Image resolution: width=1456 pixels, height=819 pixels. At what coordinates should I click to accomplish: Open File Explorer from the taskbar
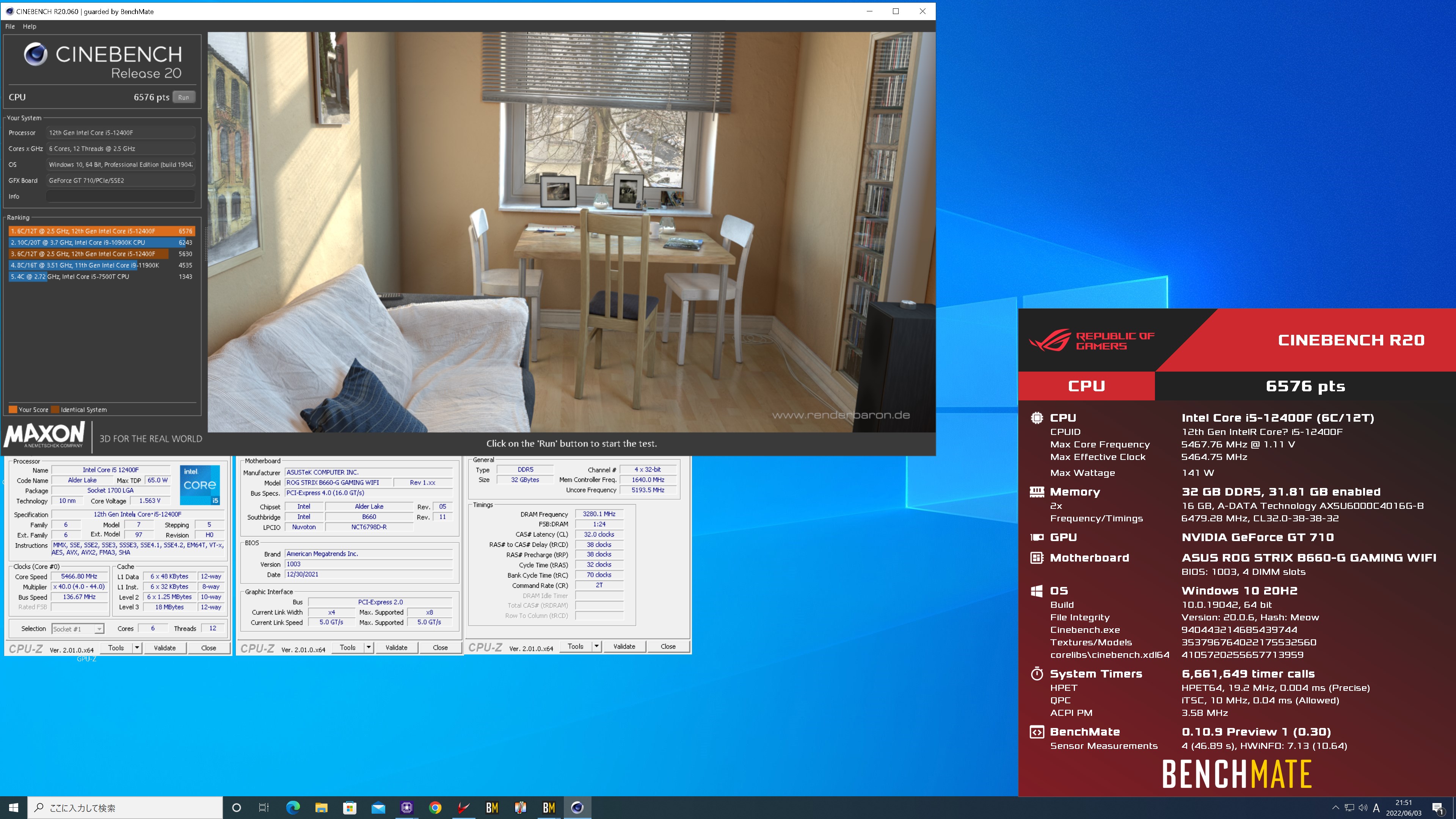point(321,808)
